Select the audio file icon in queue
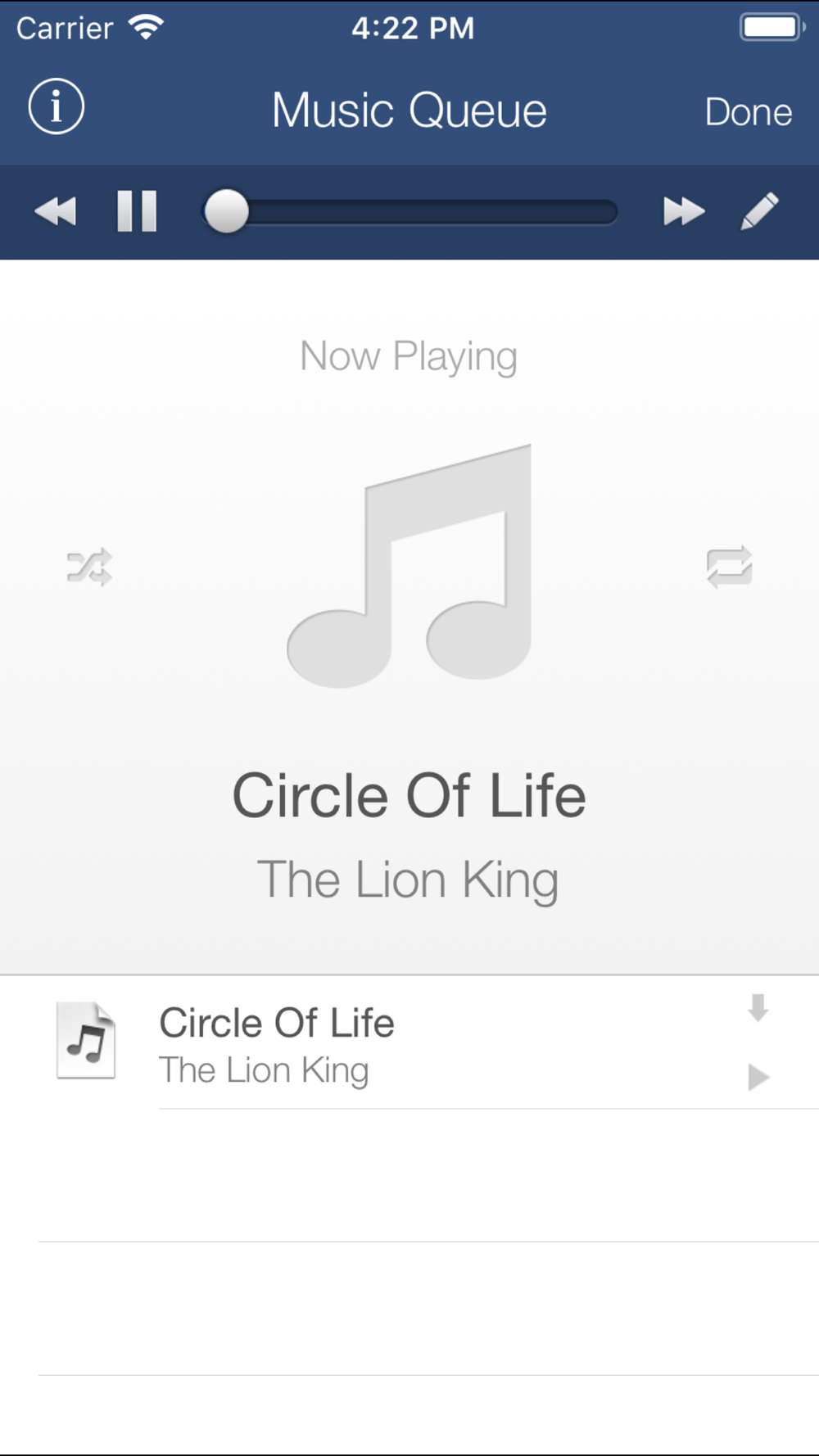Screen dimensions: 819x1456 pos(86,1041)
